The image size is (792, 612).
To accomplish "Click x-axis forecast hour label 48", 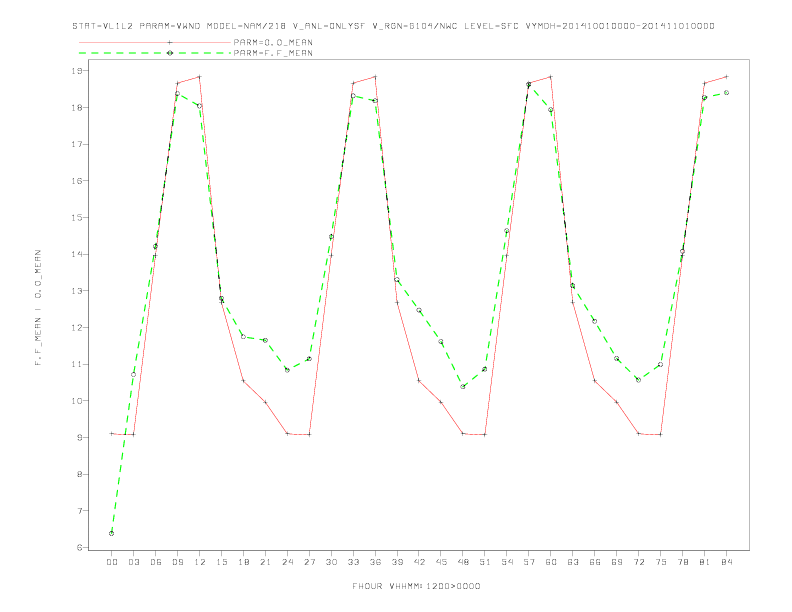I will click(x=463, y=562).
